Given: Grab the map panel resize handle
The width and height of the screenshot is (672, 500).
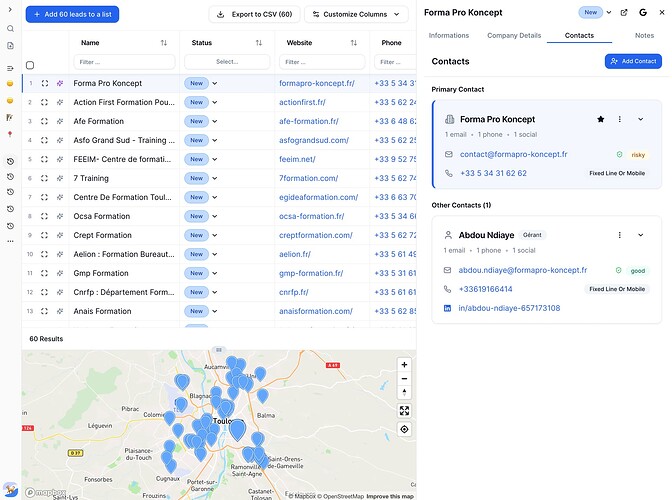Looking at the screenshot, I should point(219,350).
